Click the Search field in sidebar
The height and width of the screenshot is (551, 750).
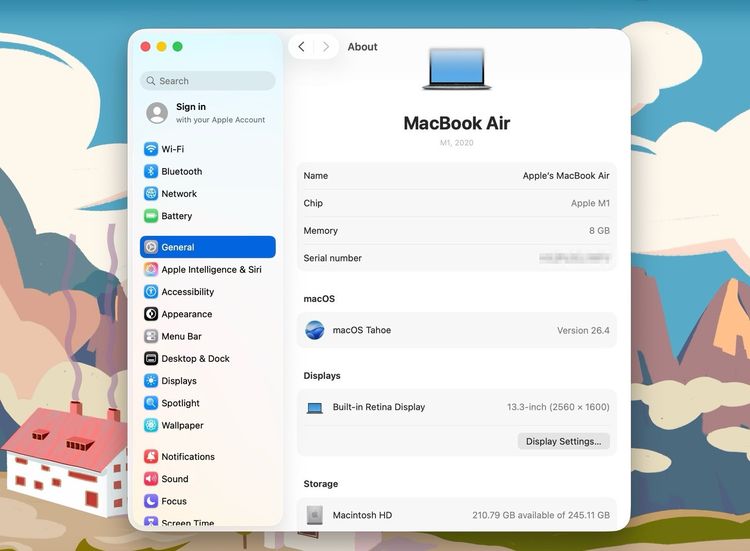pos(208,81)
